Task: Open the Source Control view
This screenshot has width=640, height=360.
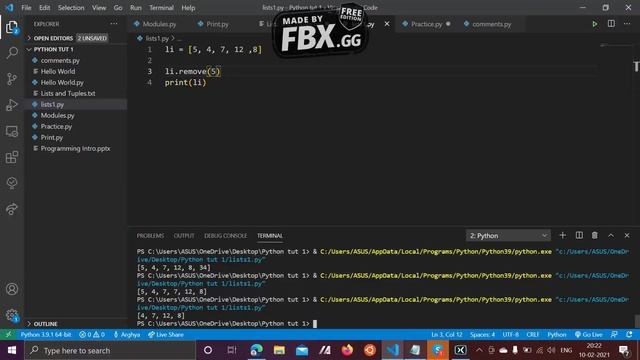Action: (x=12, y=78)
